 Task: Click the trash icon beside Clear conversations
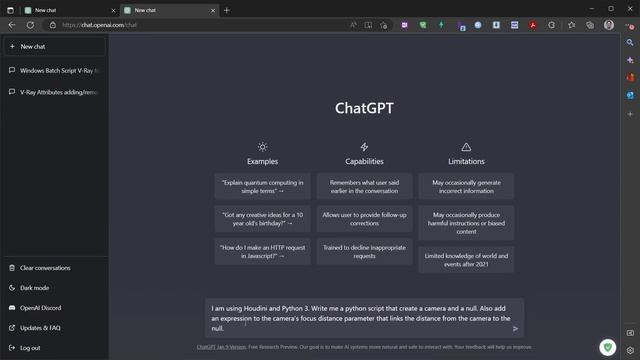coord(12,268)
